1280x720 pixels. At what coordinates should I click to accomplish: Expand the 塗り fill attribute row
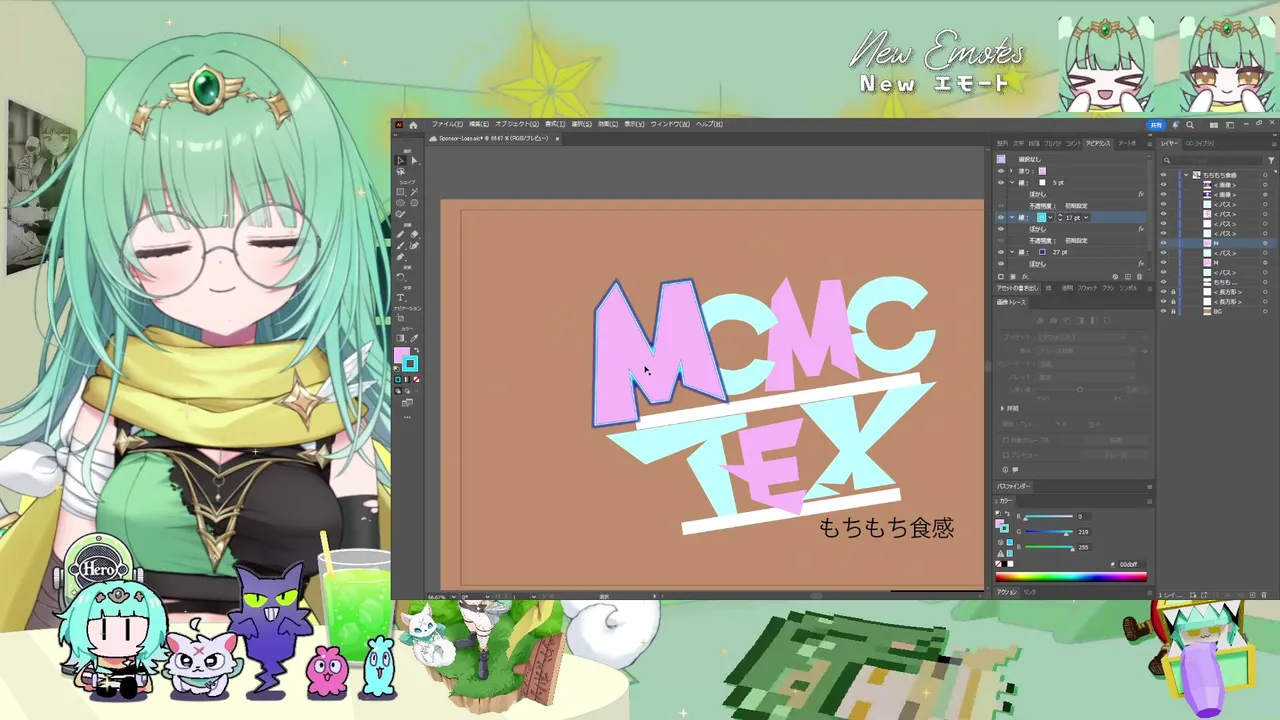point(1011,171)
